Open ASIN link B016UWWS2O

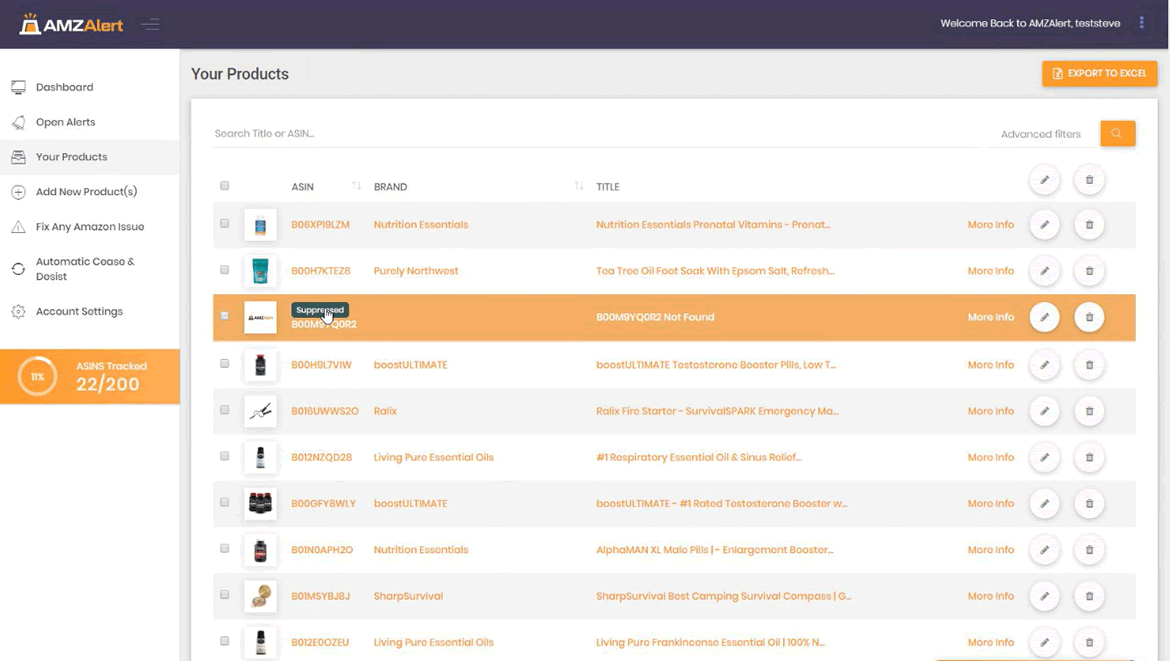pos(325,411)
